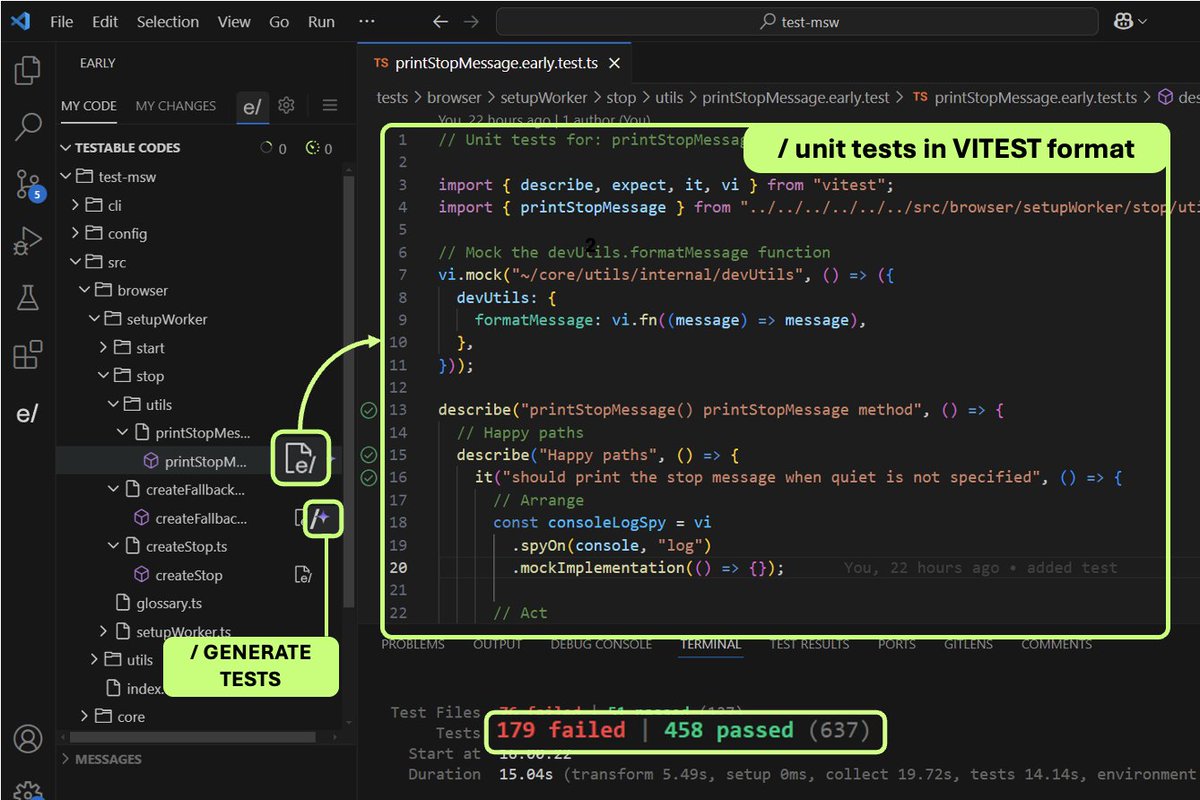
Task: Open the overflow menu after Run
Action: tap(366, 21)
